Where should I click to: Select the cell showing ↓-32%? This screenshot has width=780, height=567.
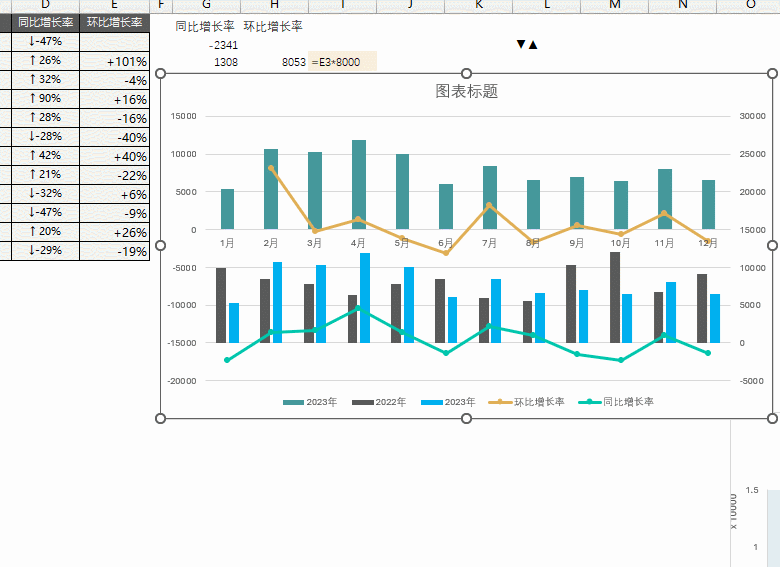pos(45,193)
